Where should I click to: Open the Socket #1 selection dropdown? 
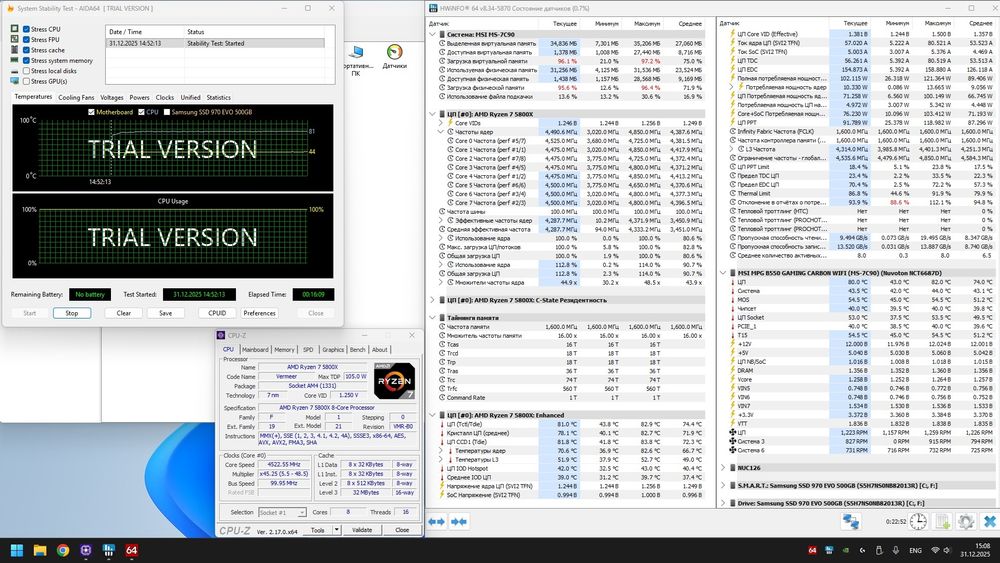point(283,513)
